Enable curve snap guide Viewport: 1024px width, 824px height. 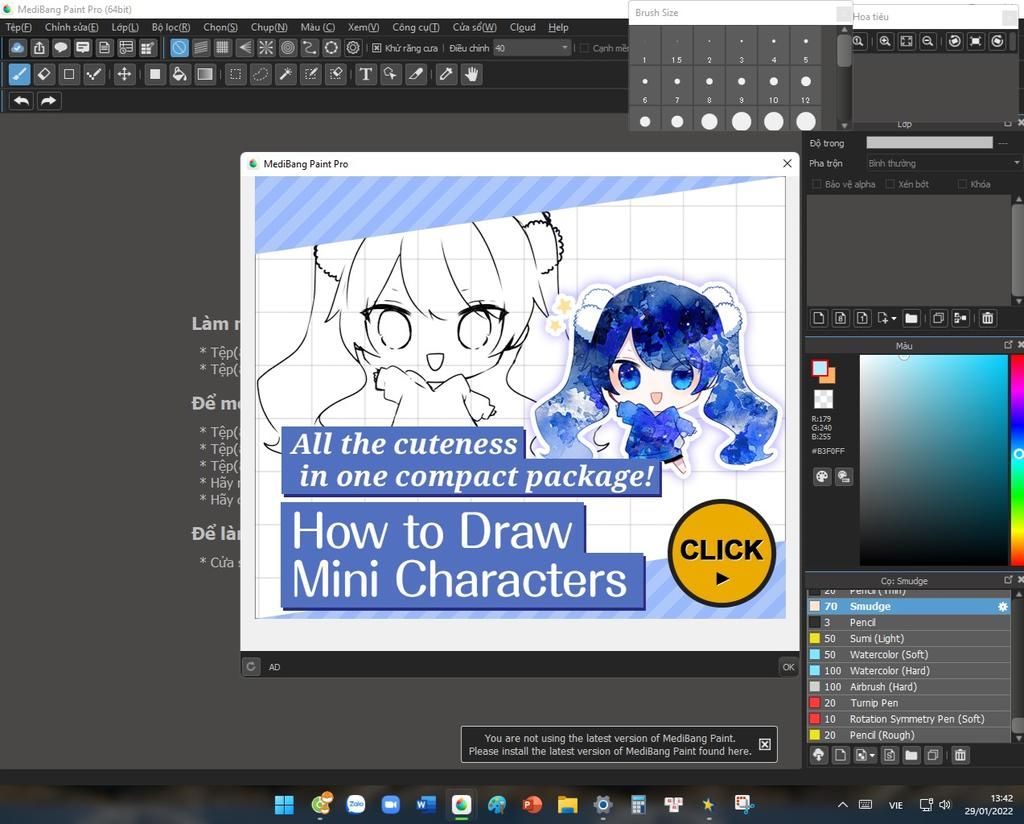pos(310,48)
